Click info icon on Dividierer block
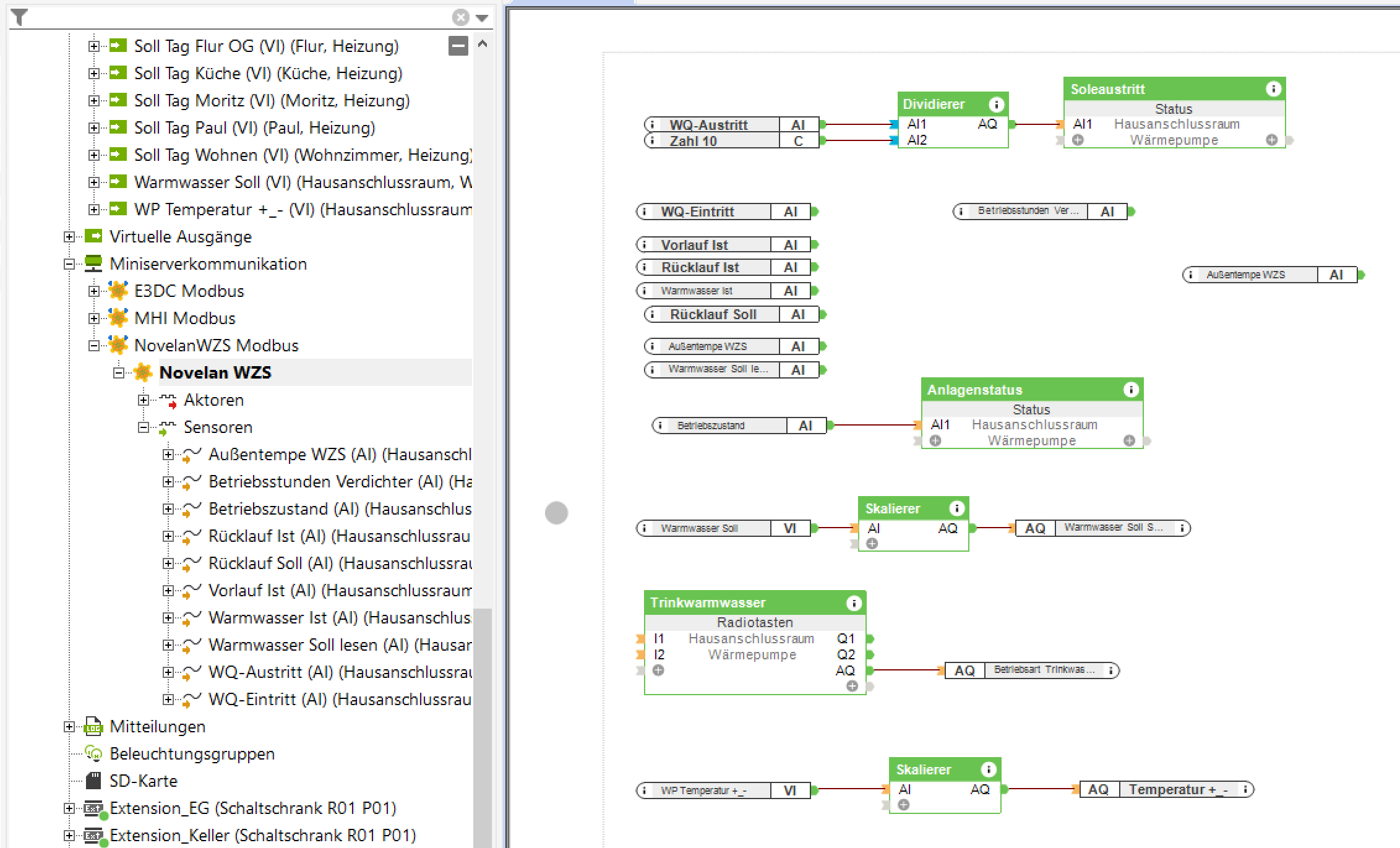1400x848 pixels. click(x=996, y=104)
